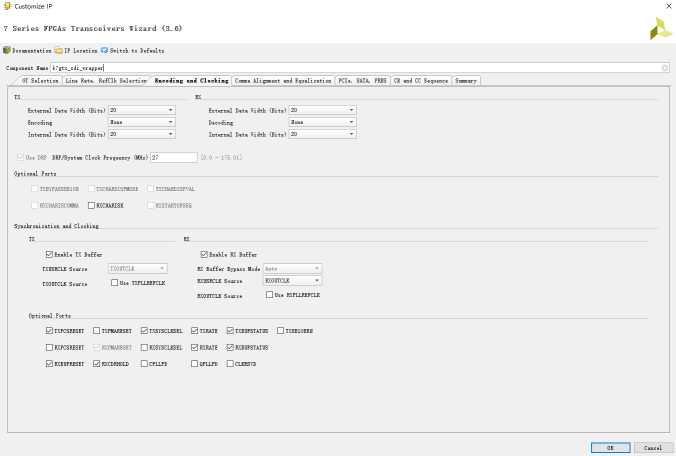Open TX External Data Width dropdown

(141, 110)
